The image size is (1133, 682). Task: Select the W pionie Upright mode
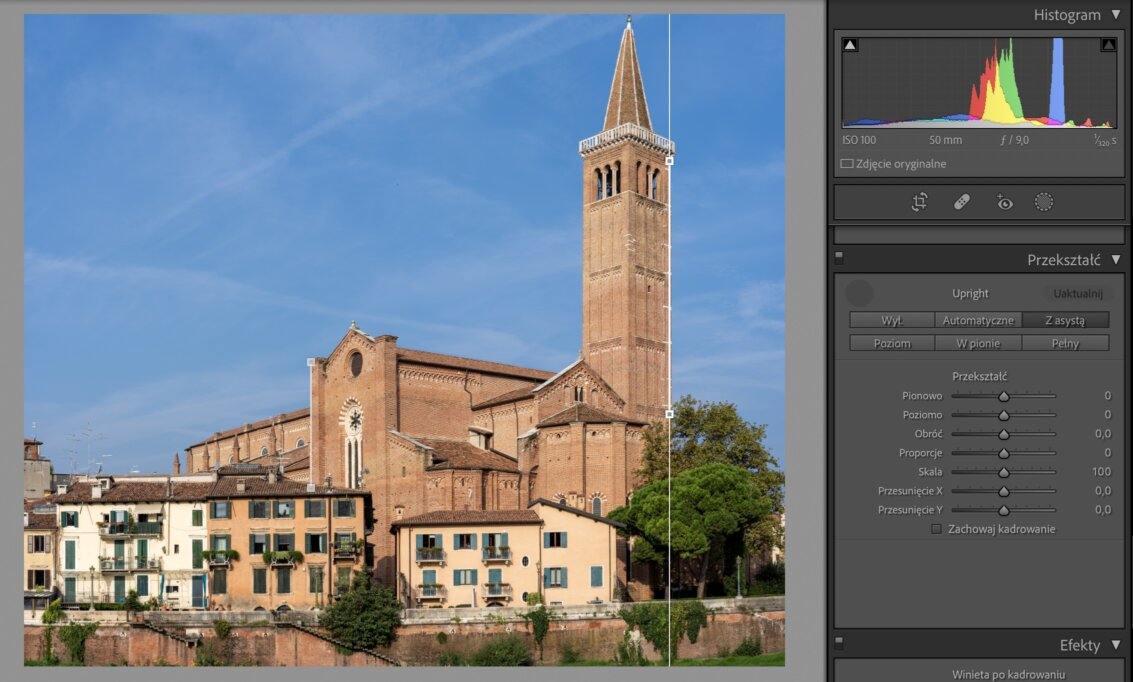(978, 343)
